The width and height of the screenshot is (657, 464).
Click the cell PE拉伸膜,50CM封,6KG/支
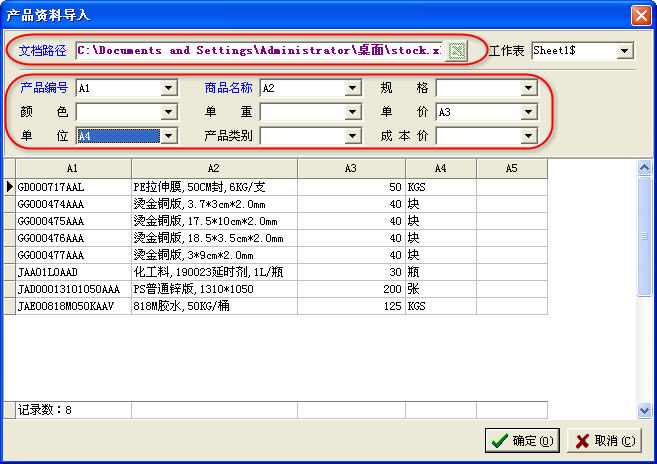(x=215, y=187)
